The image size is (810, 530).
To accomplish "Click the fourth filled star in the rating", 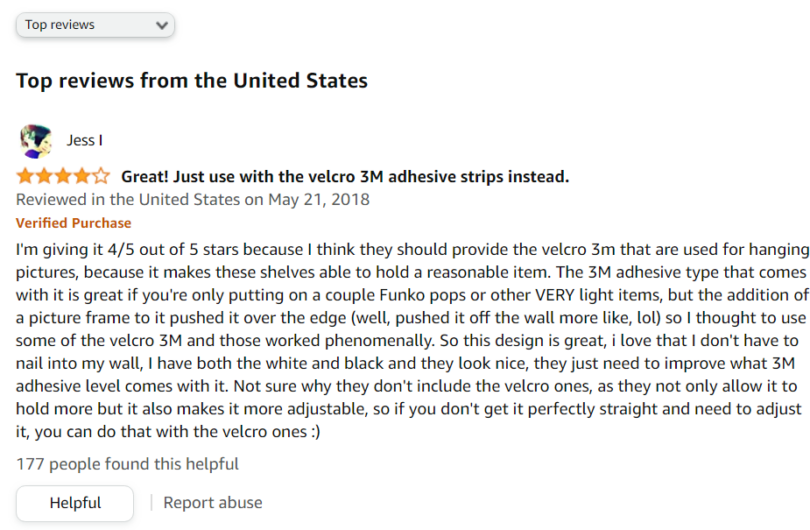I will (x=82, y=177).
